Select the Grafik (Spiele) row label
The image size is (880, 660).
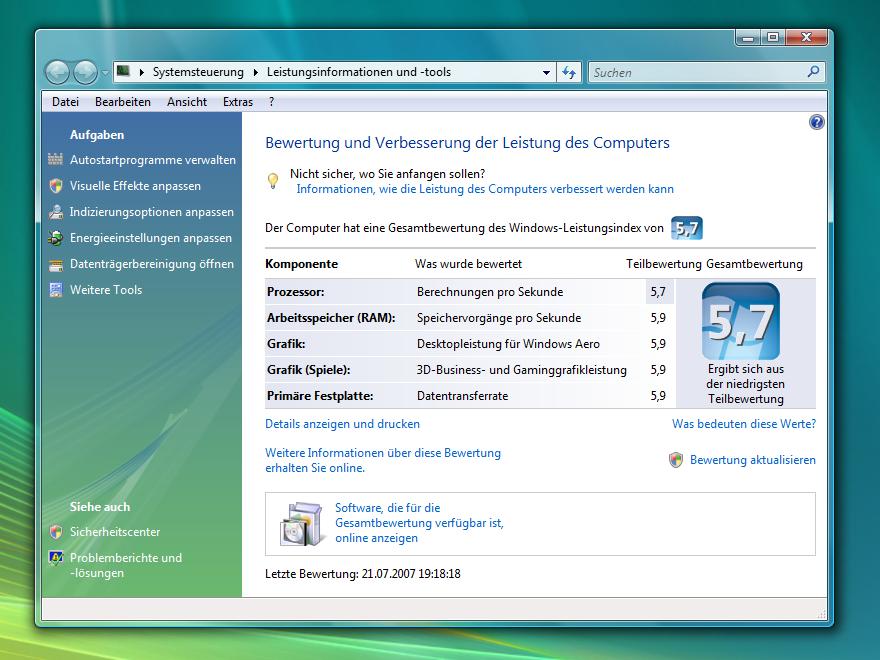tap(309, 370)
